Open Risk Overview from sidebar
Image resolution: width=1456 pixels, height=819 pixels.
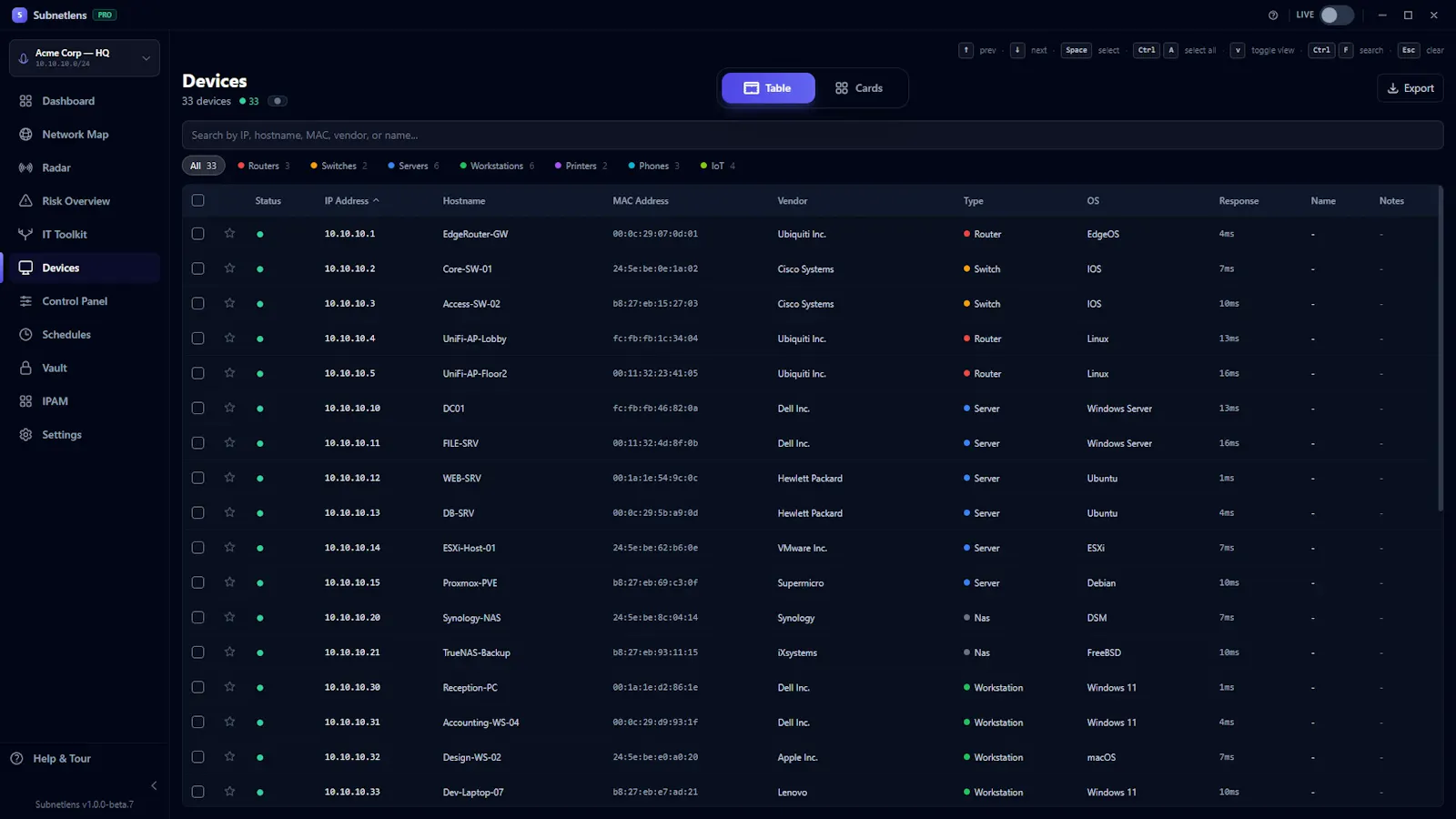click(x=84, y=201)
